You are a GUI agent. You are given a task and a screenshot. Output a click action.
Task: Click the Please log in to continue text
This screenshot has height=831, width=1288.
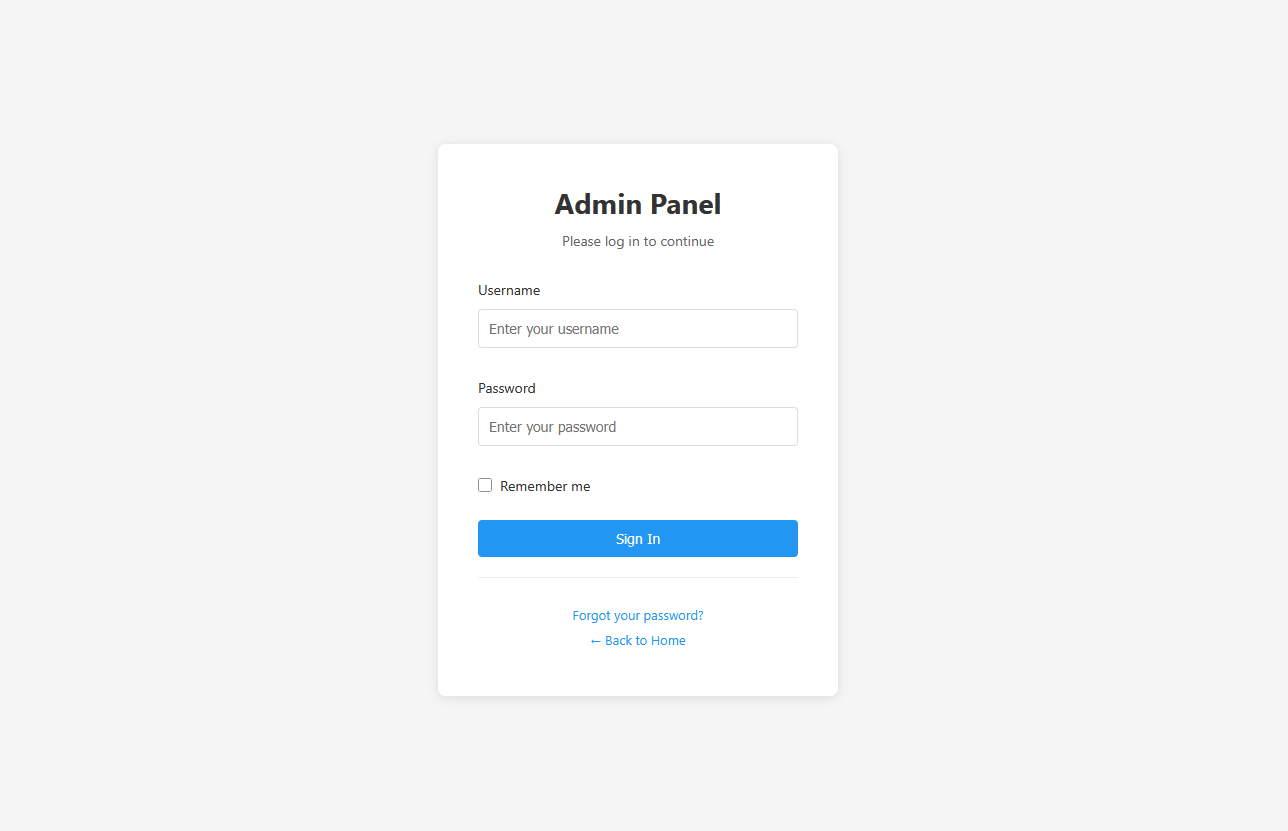click(x=637, y=241)
